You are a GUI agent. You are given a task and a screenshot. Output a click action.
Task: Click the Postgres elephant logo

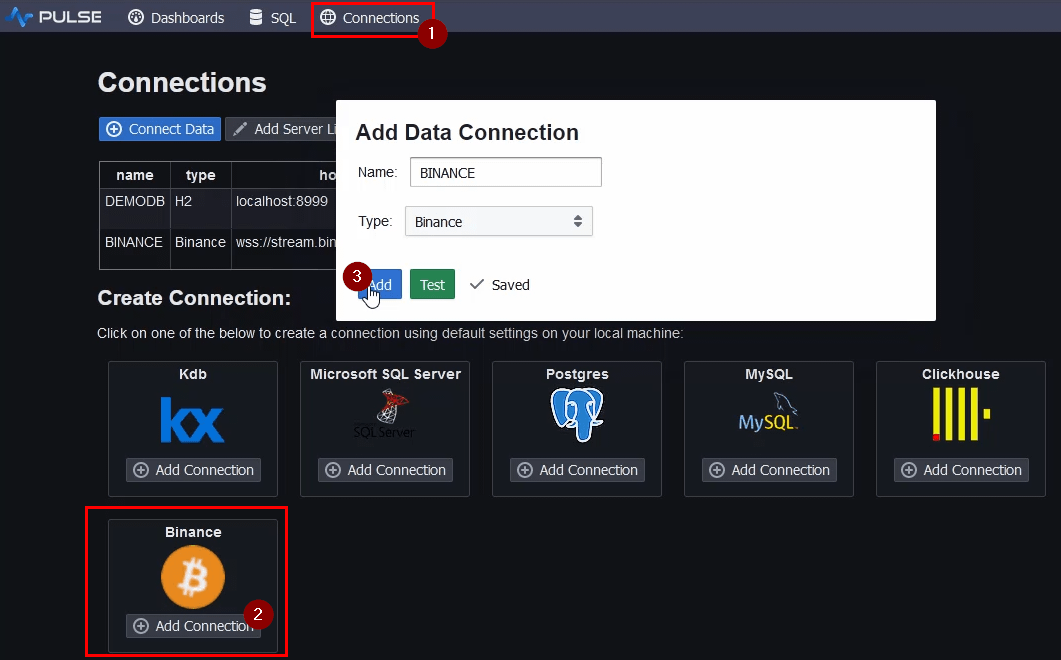[577, 414]
